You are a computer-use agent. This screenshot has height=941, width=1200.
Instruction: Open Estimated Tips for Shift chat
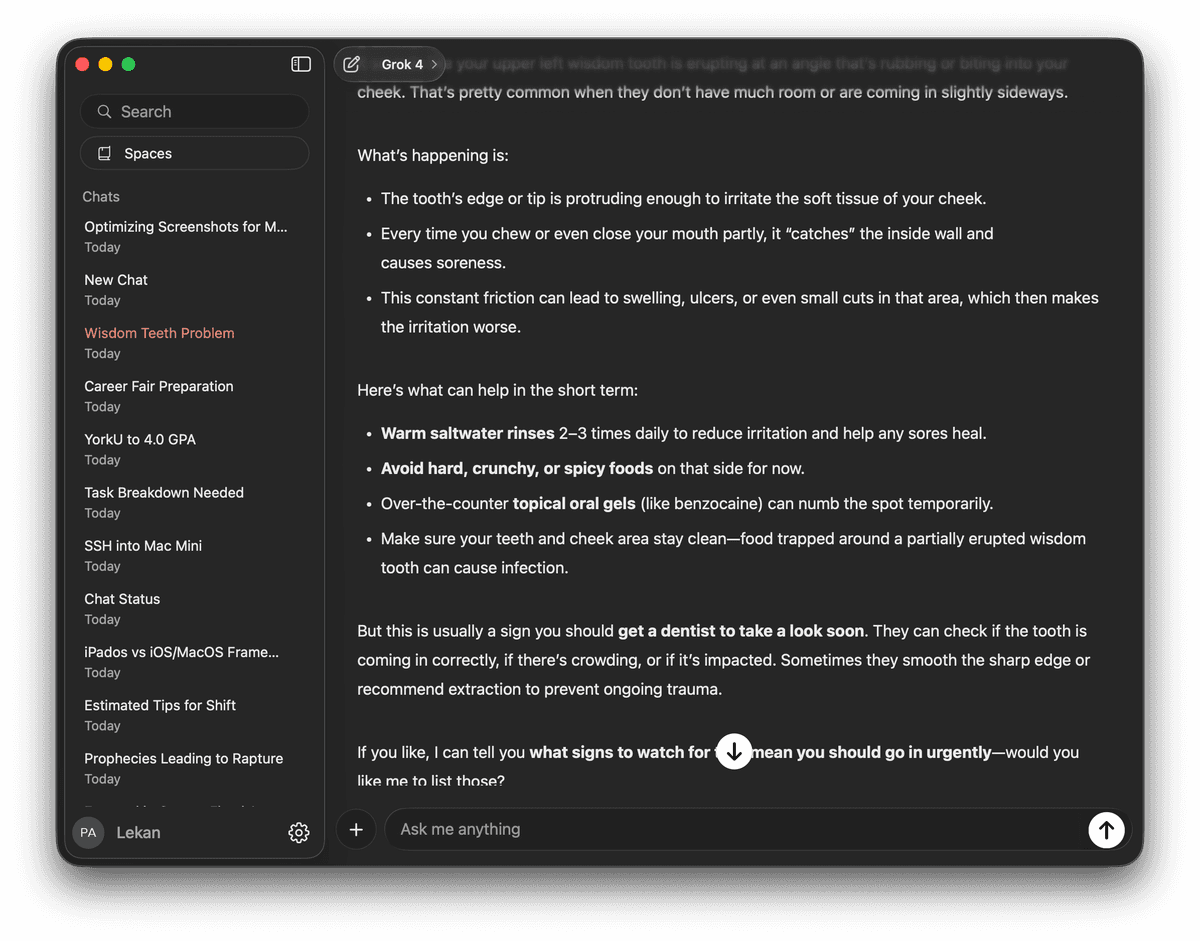tap(160, 713)
